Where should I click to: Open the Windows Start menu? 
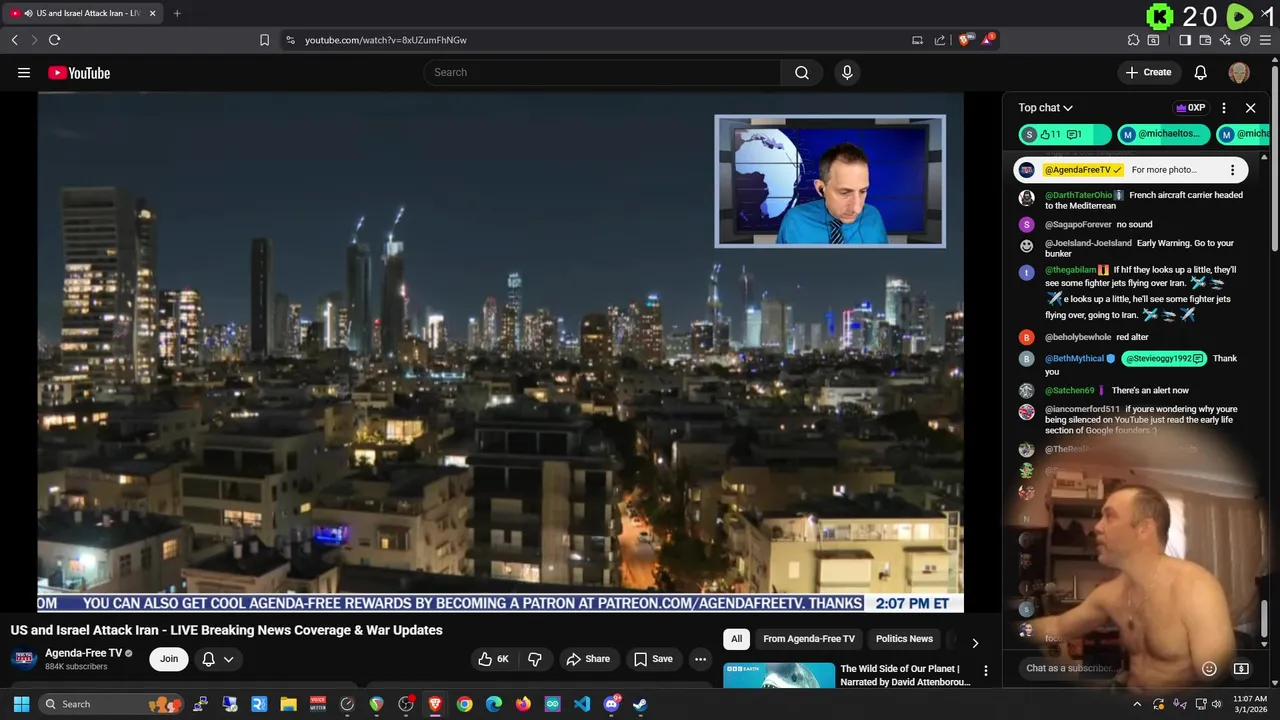[21, 704]
